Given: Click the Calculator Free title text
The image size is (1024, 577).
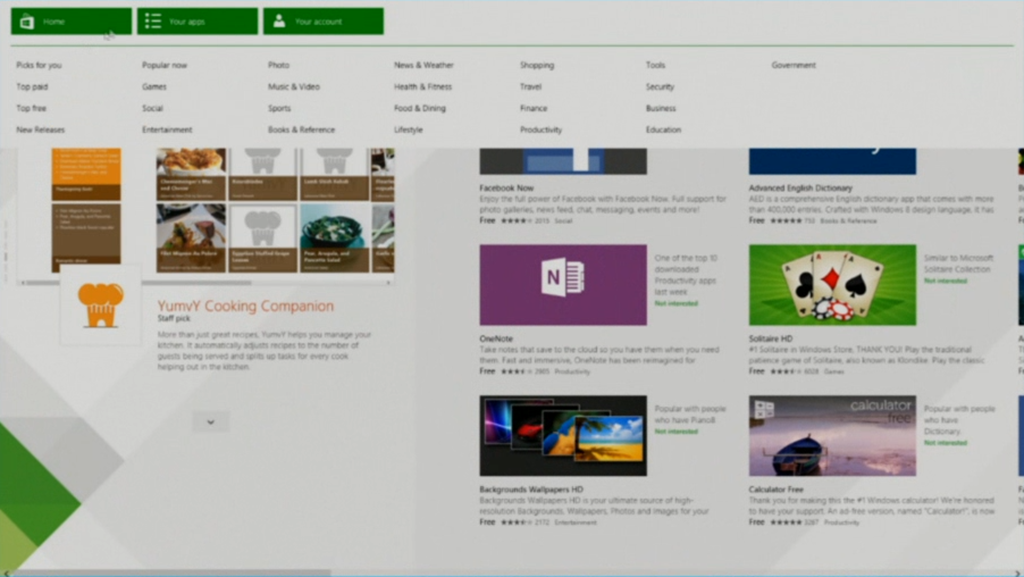Looking at the screenshot, I should (776, 490).
